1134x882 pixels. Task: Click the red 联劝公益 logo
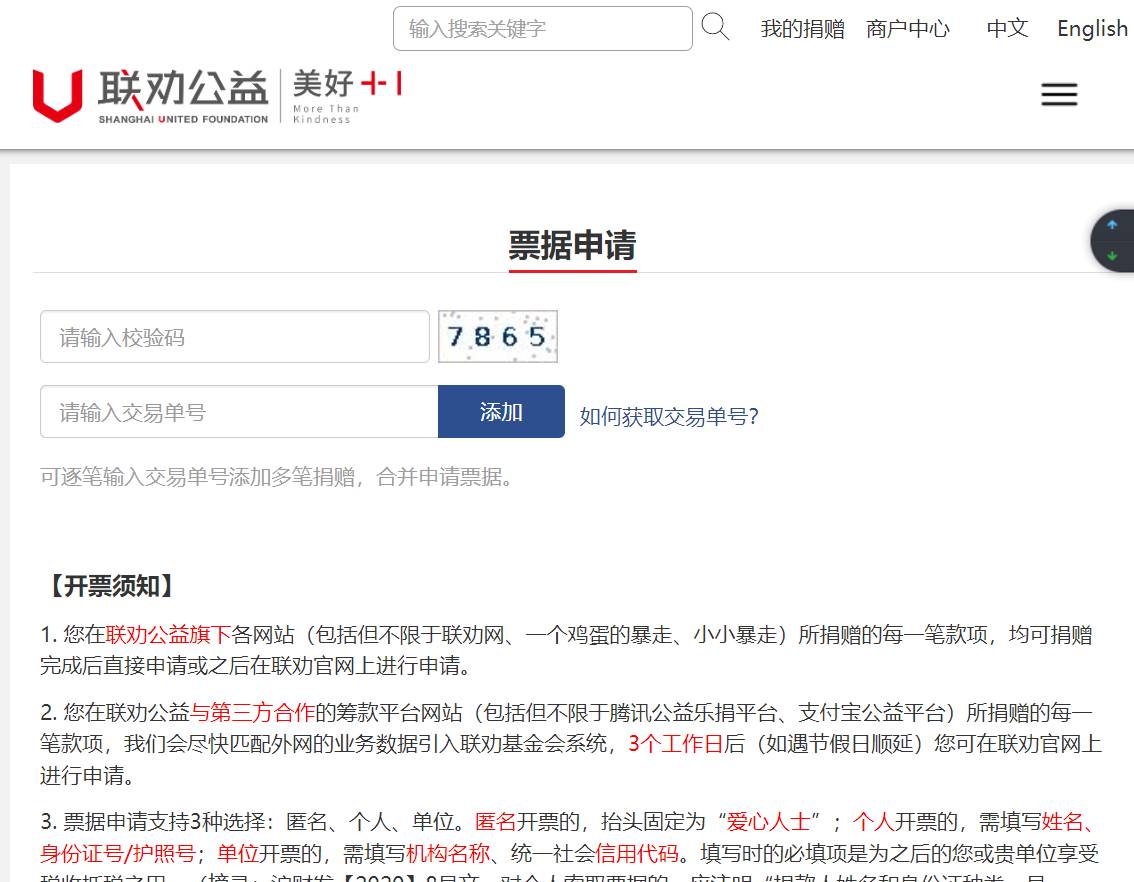150,95
